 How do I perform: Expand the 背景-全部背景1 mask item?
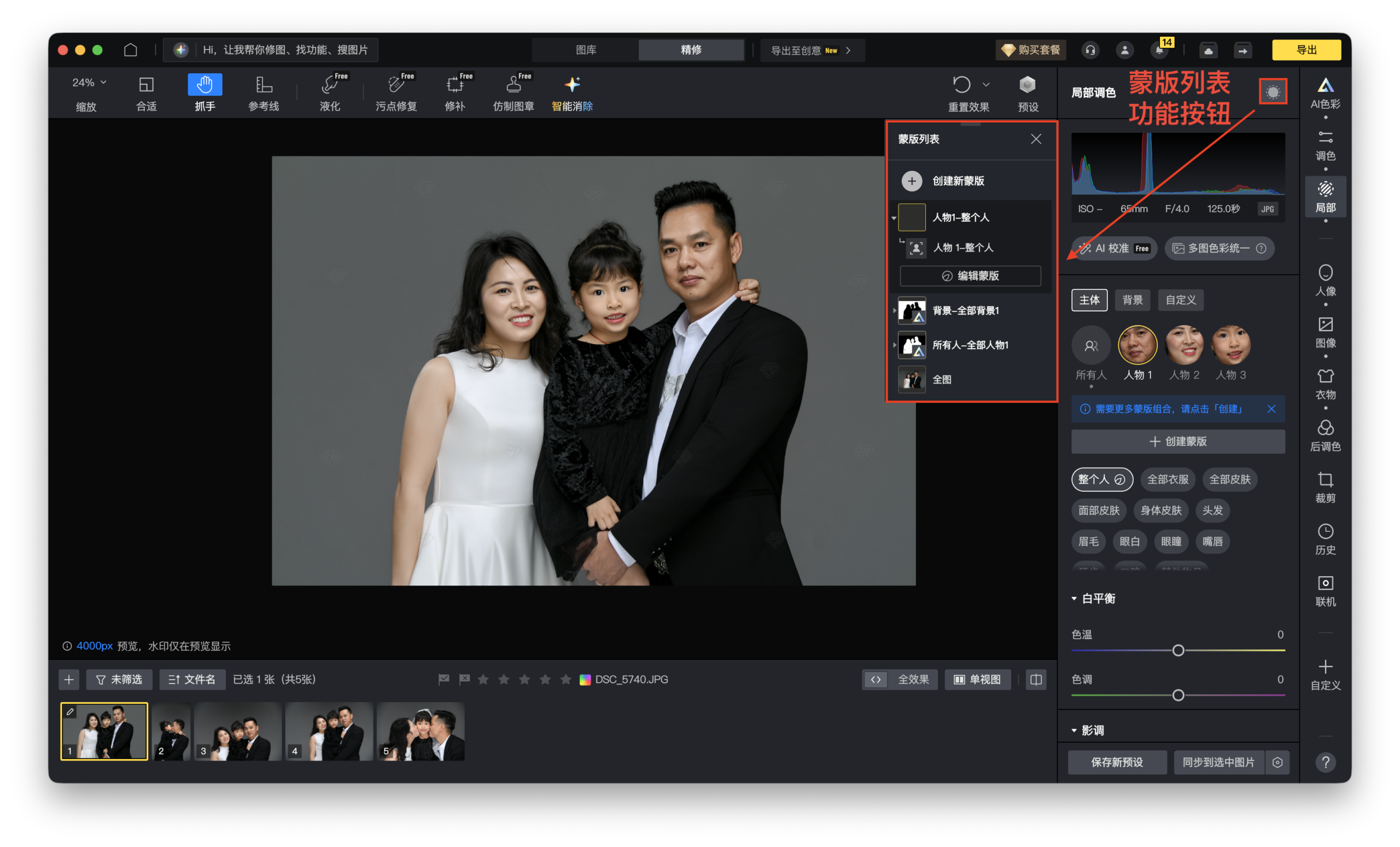point(895,310)
